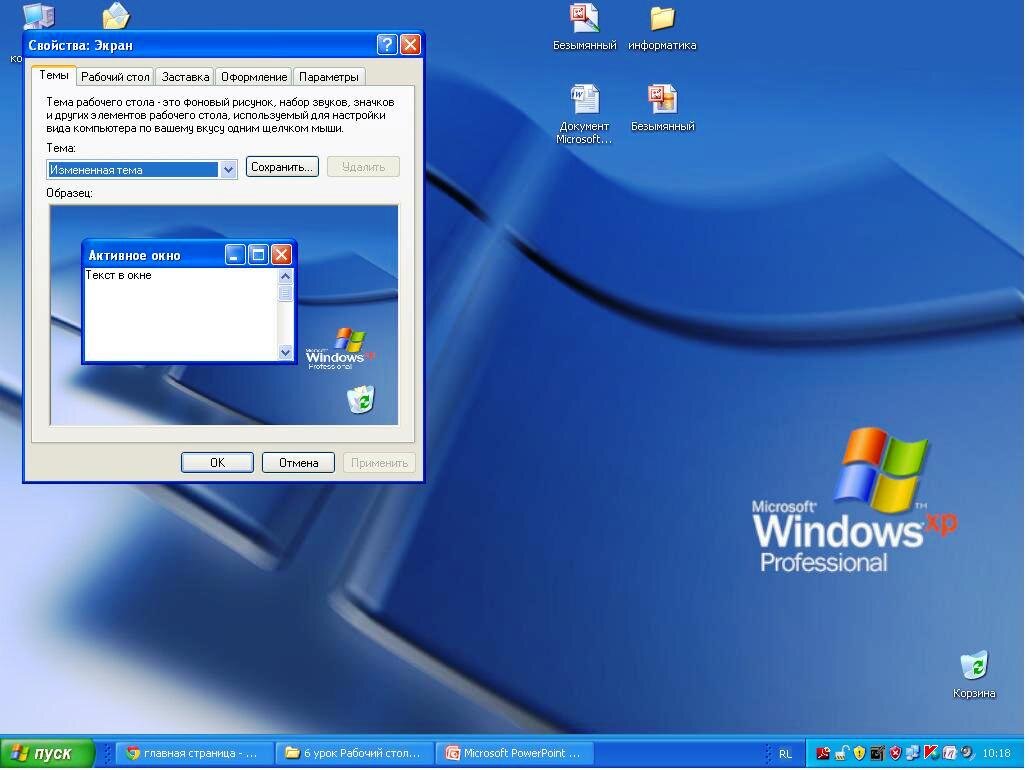The image size is (1029, 770).
Task: Switch to the Оформление tab
Action: 254,77
